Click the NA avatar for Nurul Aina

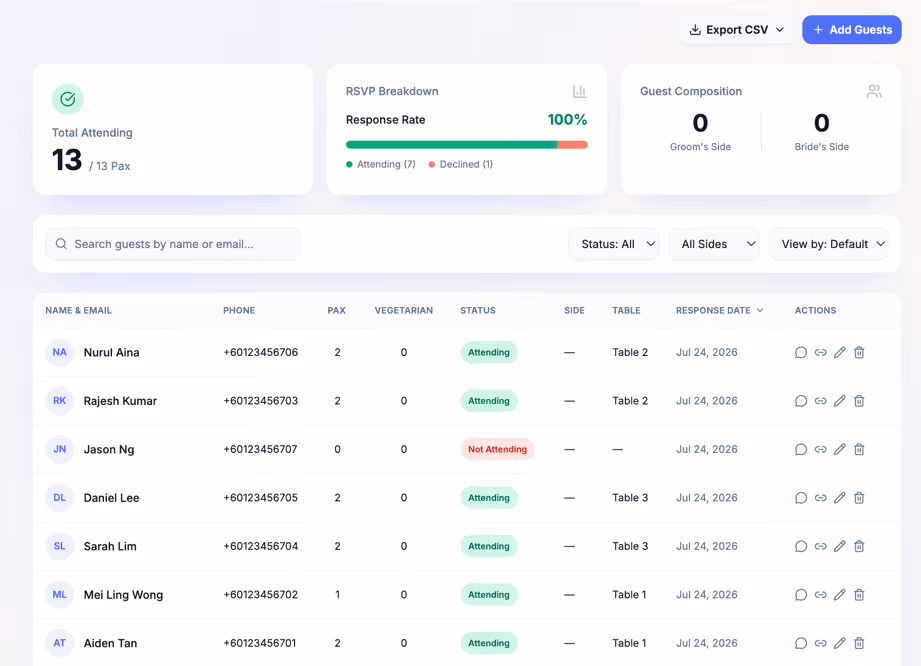tap(59, 352)
